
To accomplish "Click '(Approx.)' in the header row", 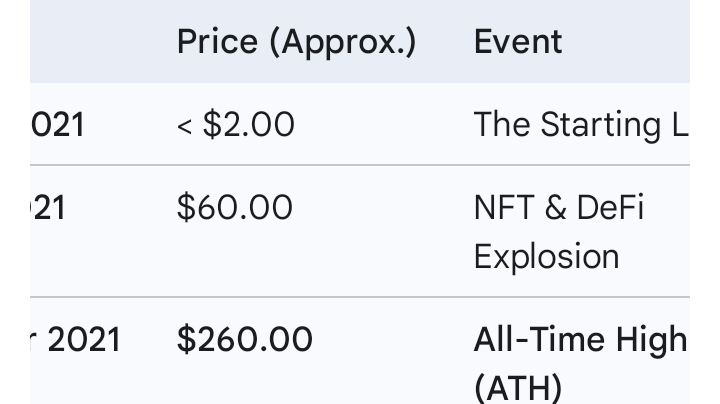I will click(x=348, y=42).
